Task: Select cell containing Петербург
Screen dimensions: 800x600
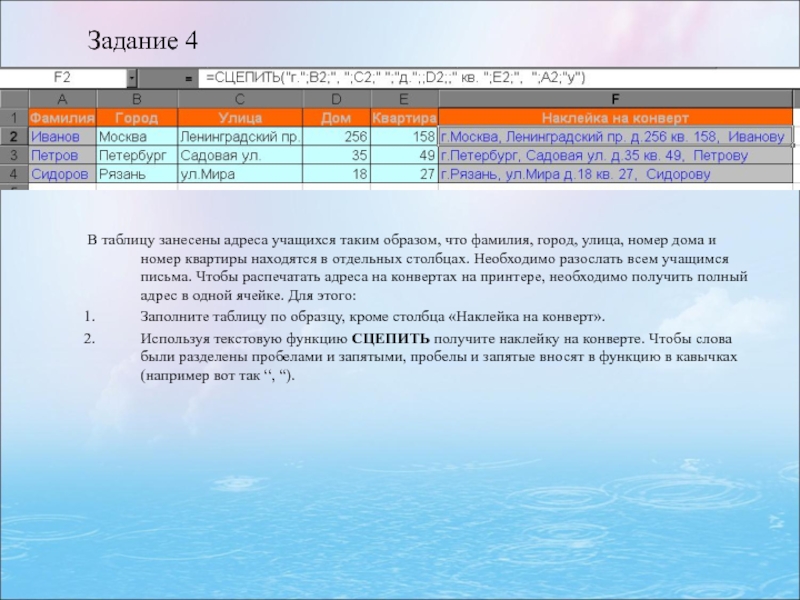Action: (x=136, y=155)
